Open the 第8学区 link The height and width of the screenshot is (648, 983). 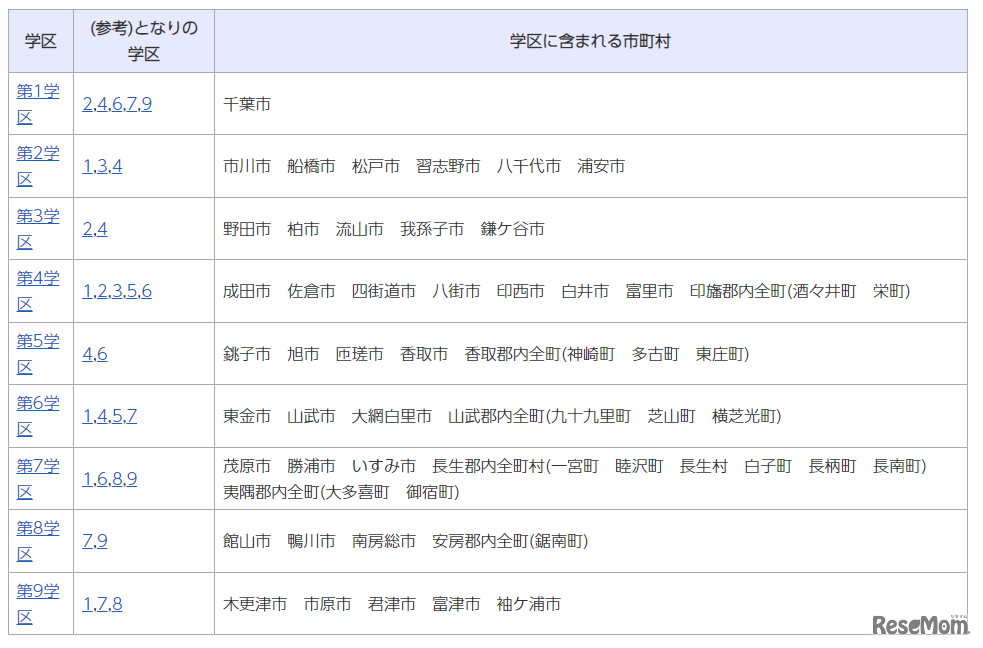click(39, 540)
